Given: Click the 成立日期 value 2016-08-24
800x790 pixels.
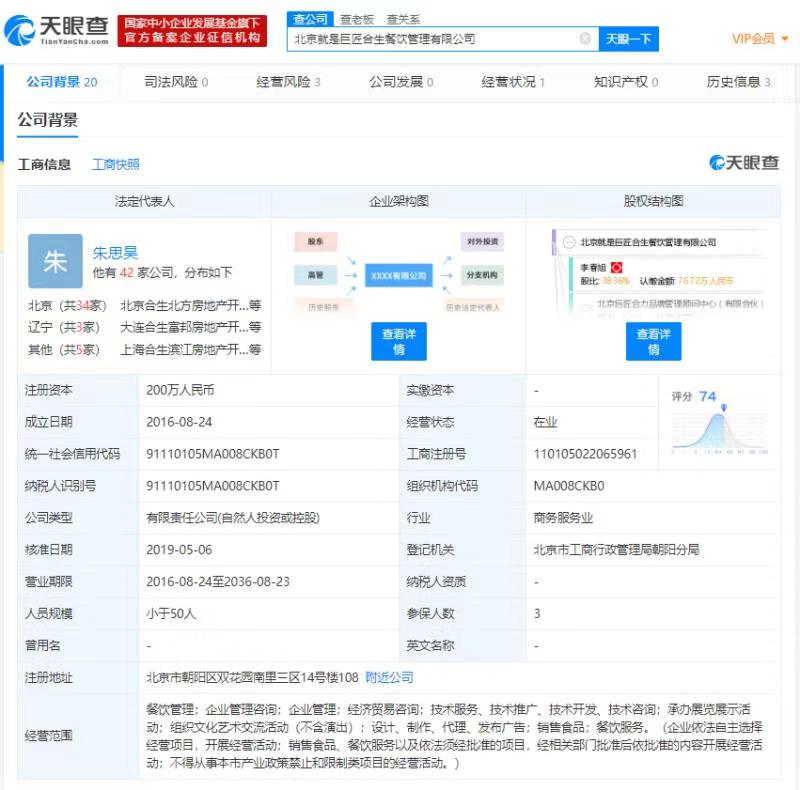Looking at the screenshot, I should pyautogui.click(x=179, y=422).
